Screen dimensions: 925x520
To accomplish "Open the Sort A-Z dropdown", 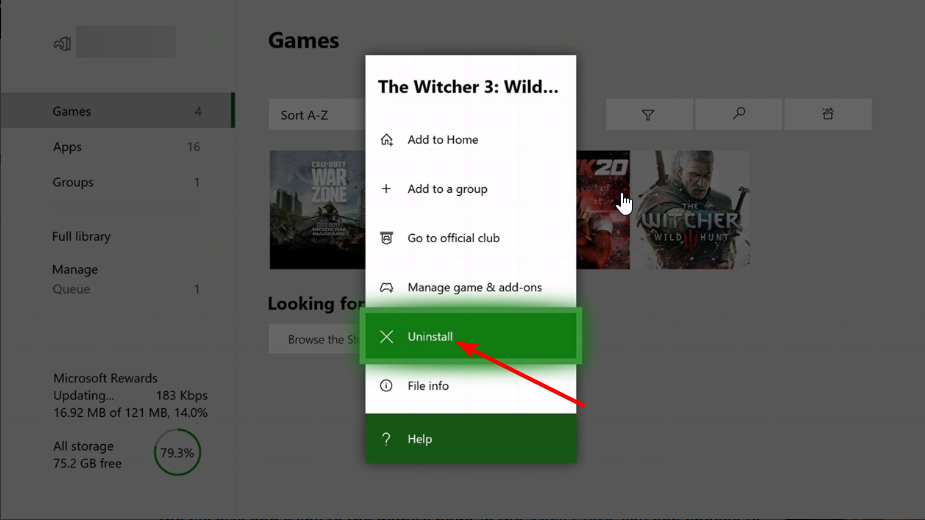I will (317, 115).
